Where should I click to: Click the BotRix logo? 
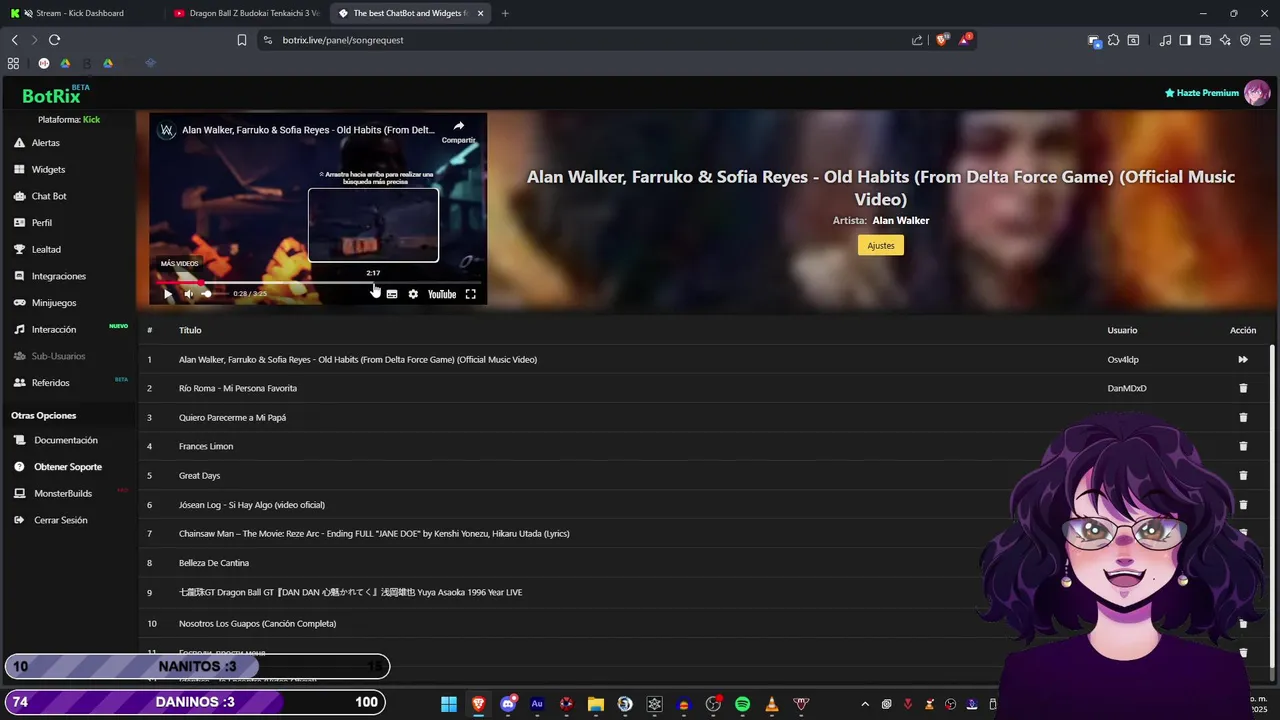click(52, 96)
